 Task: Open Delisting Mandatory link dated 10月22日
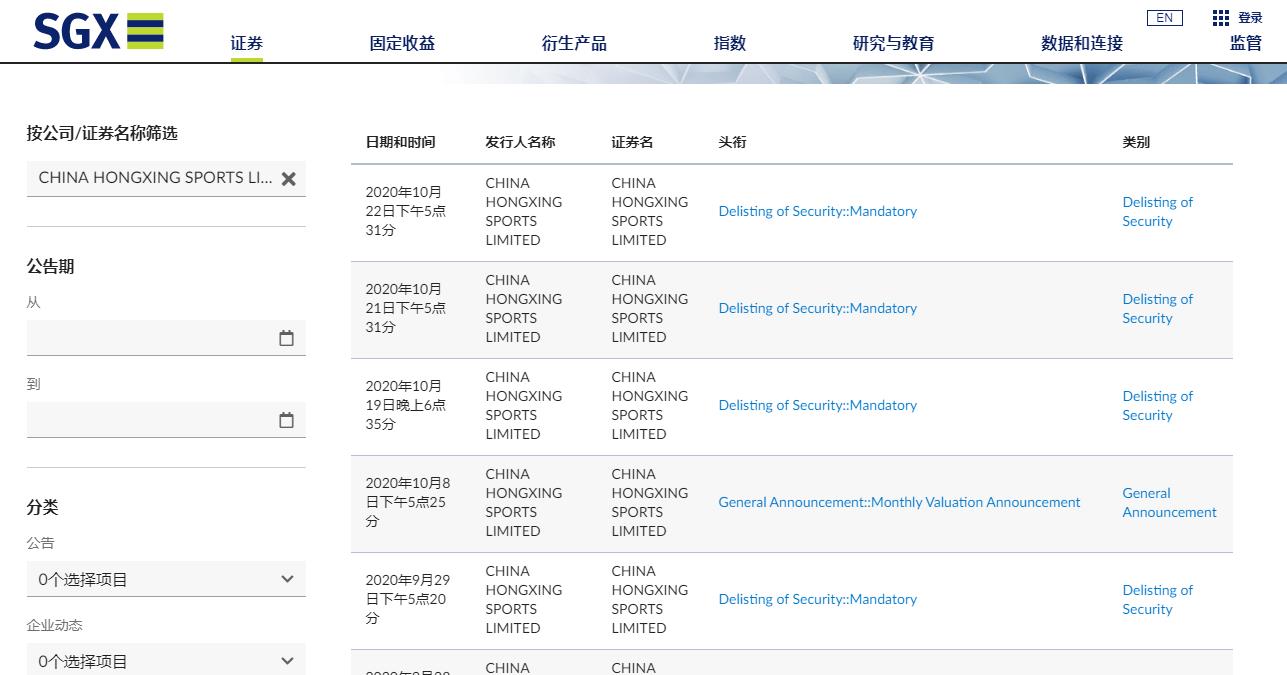817,211
